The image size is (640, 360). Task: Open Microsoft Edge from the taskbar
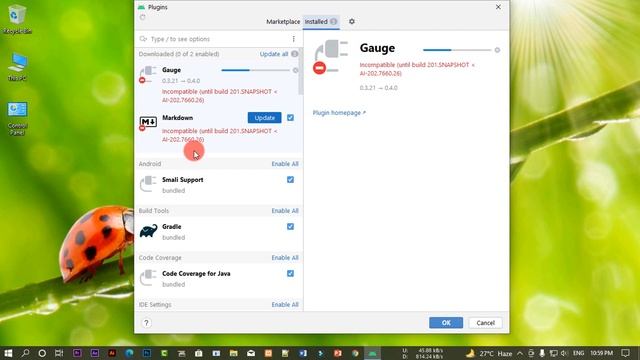pyautogui.click(x=129, y=353)
